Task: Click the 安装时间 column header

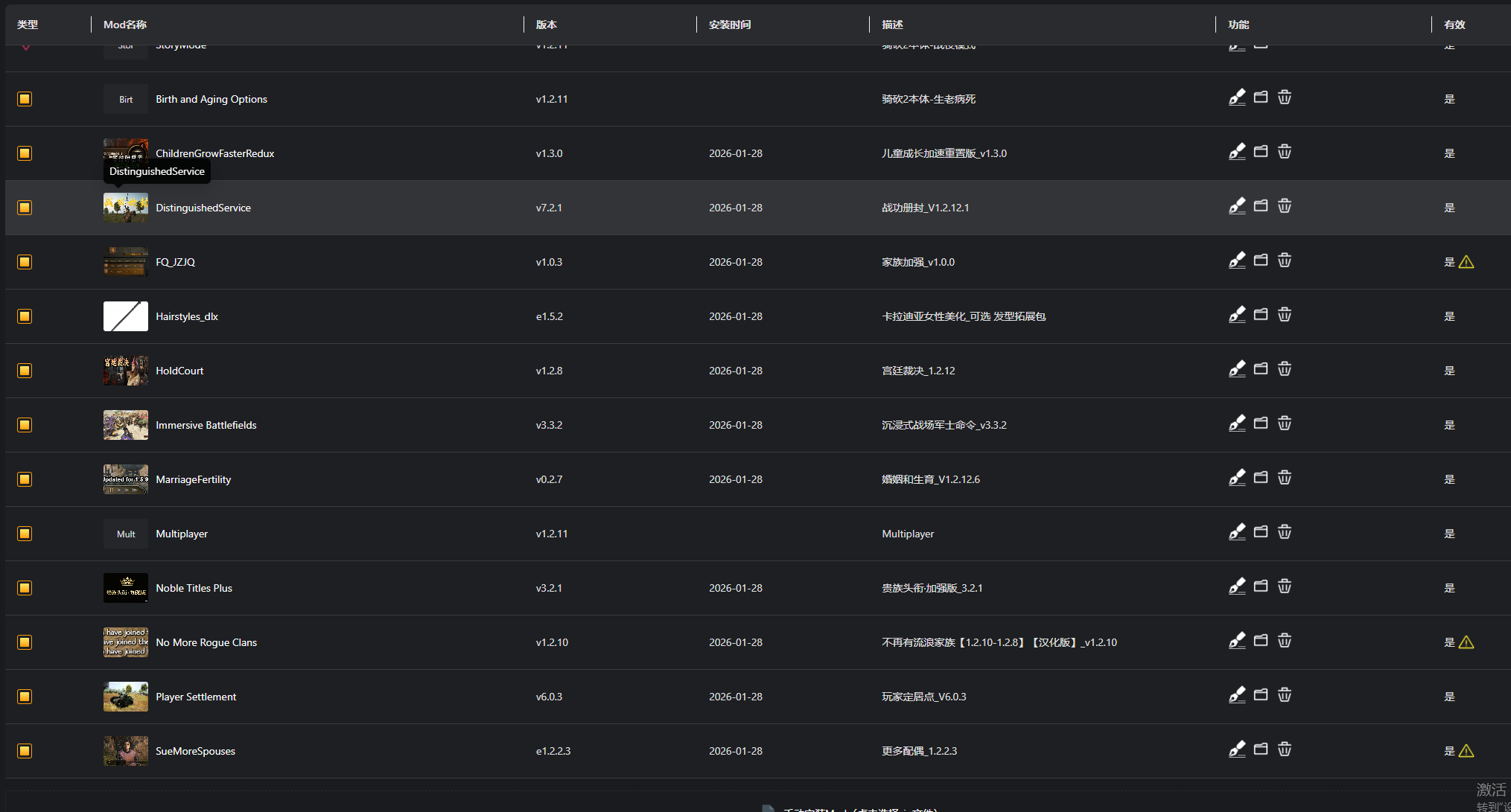Action: pyautogui.click(x=730, y=25)
